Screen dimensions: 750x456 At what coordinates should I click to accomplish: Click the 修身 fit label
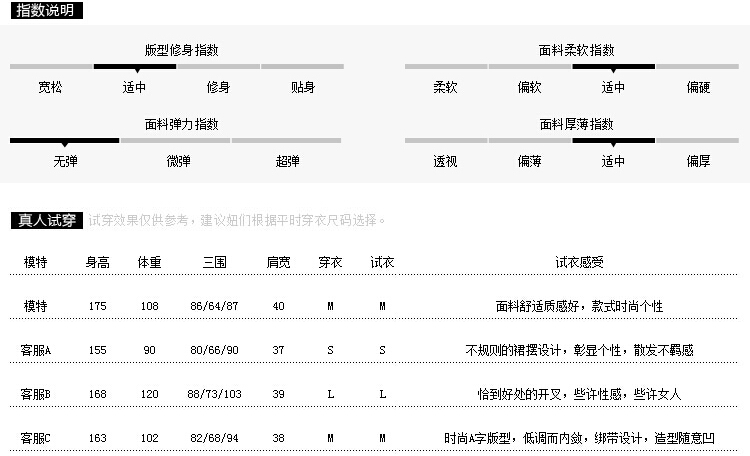[219, 87]
